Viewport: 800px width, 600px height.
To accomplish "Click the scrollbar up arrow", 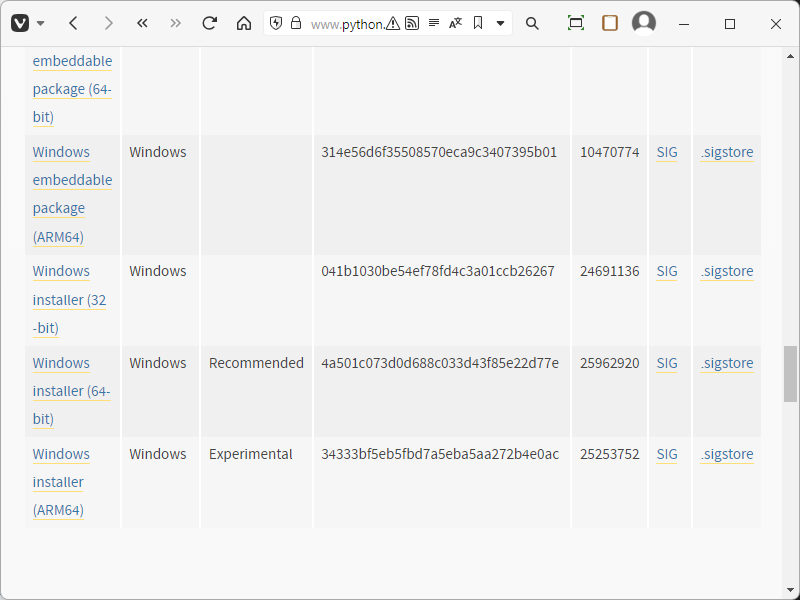I will pyautogui.click(x=790, y=56).
